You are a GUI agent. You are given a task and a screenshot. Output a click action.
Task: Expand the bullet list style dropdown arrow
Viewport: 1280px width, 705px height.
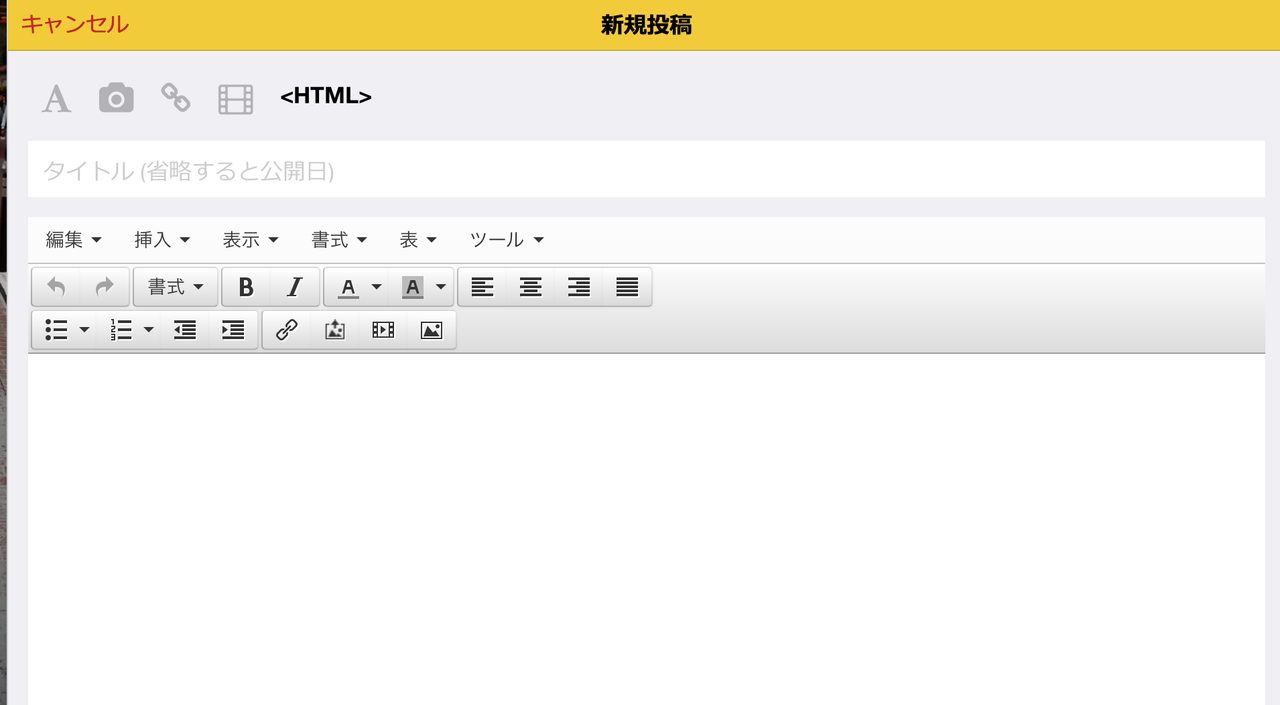[x=84, y=330]
